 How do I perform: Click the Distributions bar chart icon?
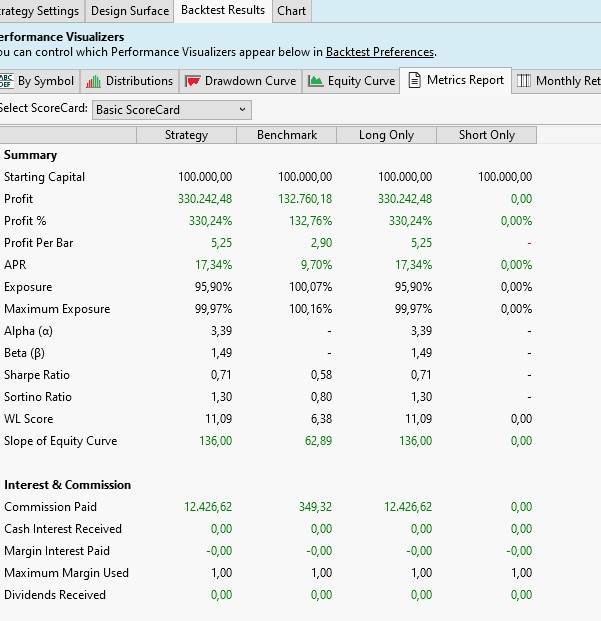93,81
